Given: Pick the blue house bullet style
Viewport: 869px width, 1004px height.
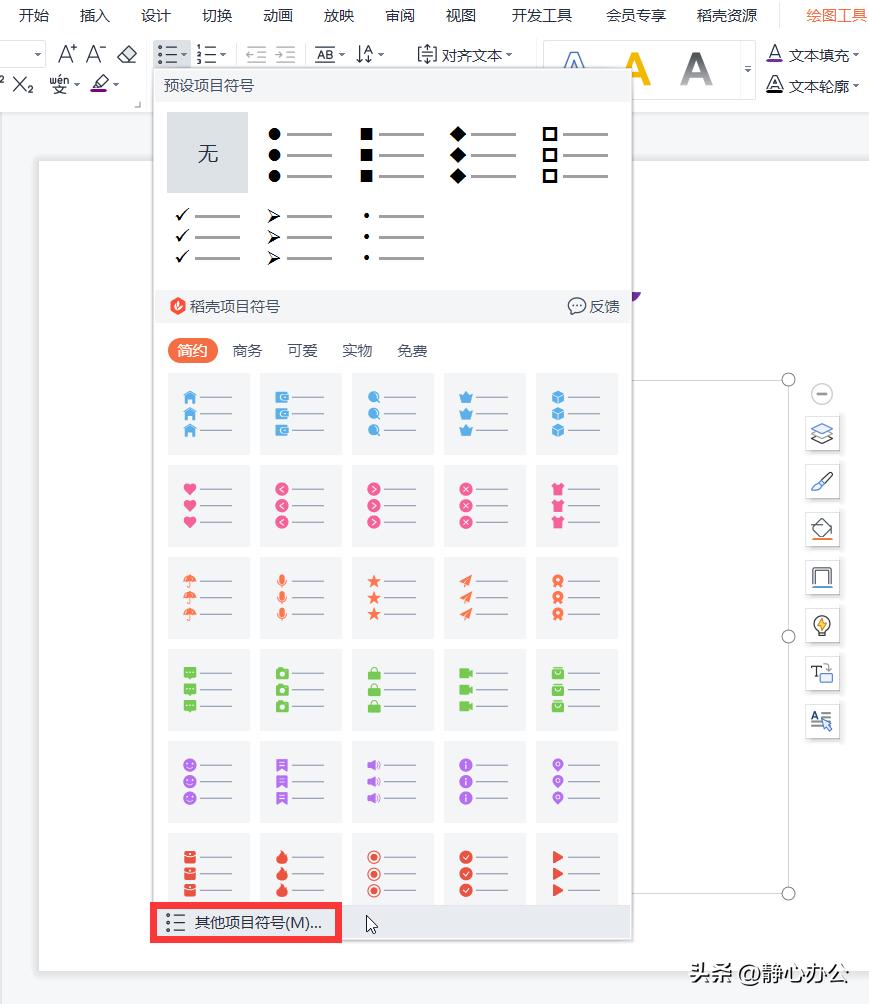Looking at the screenshot, I should coord(209,414).
